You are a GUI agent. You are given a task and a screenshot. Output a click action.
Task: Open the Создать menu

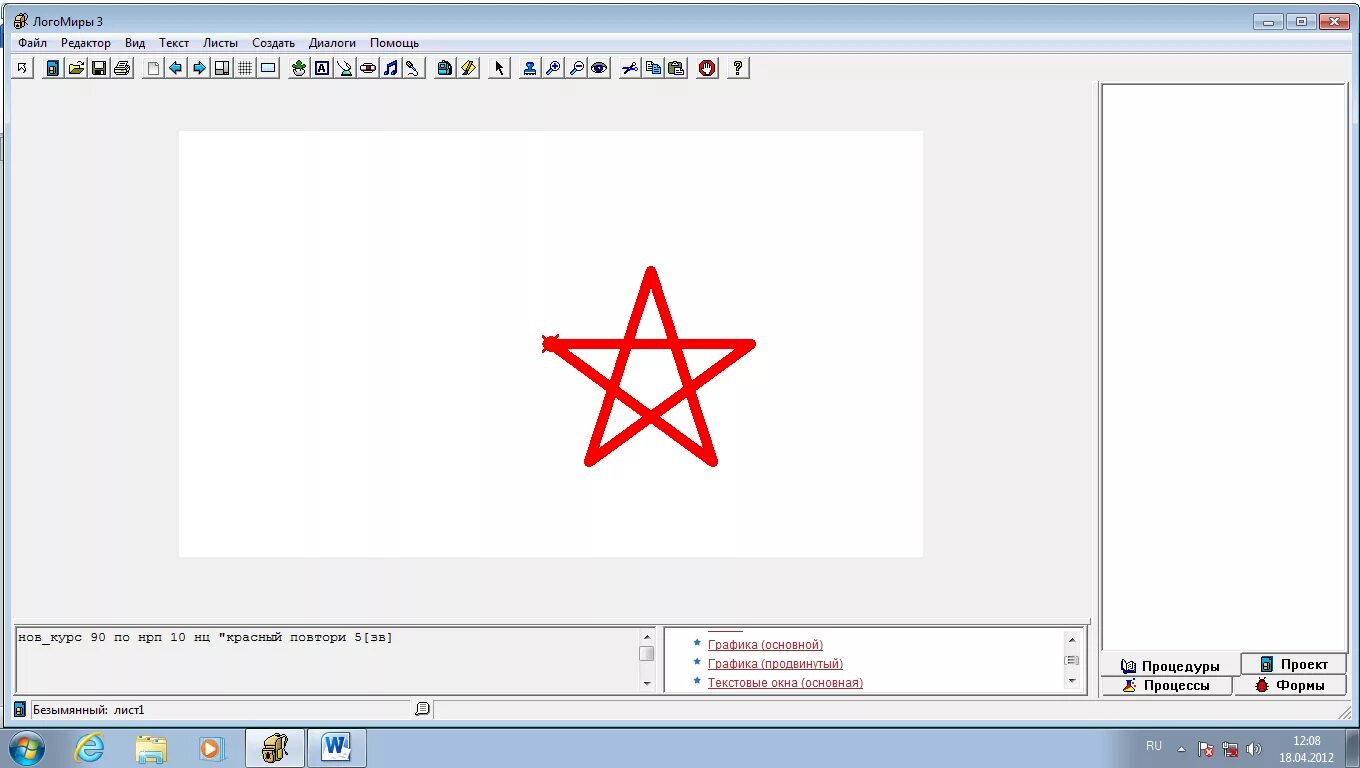coord(273,43)
